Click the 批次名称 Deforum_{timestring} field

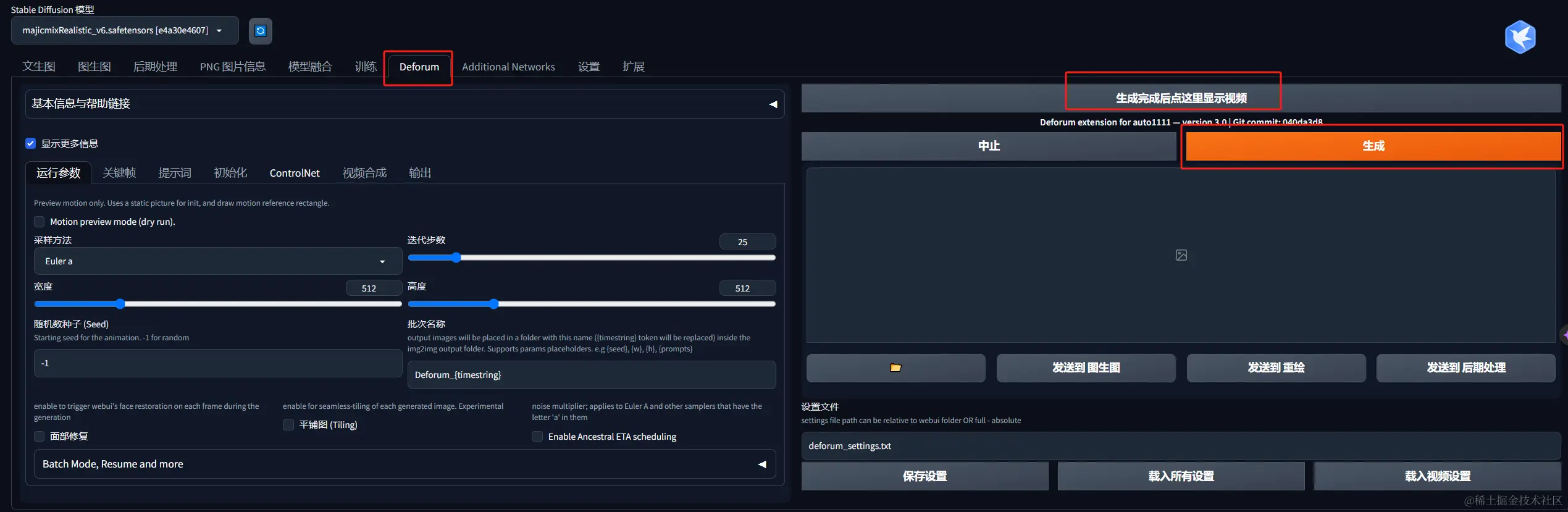592,375
